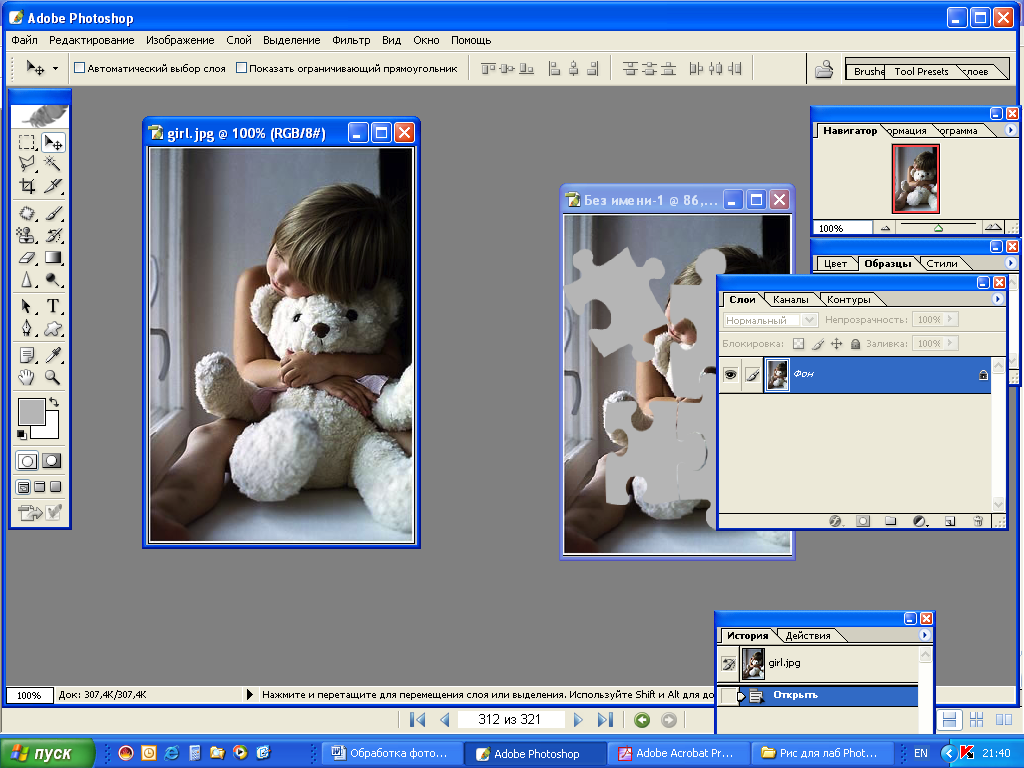Viewport: 1024px width, 768px height.
Task: Select the Dodge tool
Action: (52, 280)
